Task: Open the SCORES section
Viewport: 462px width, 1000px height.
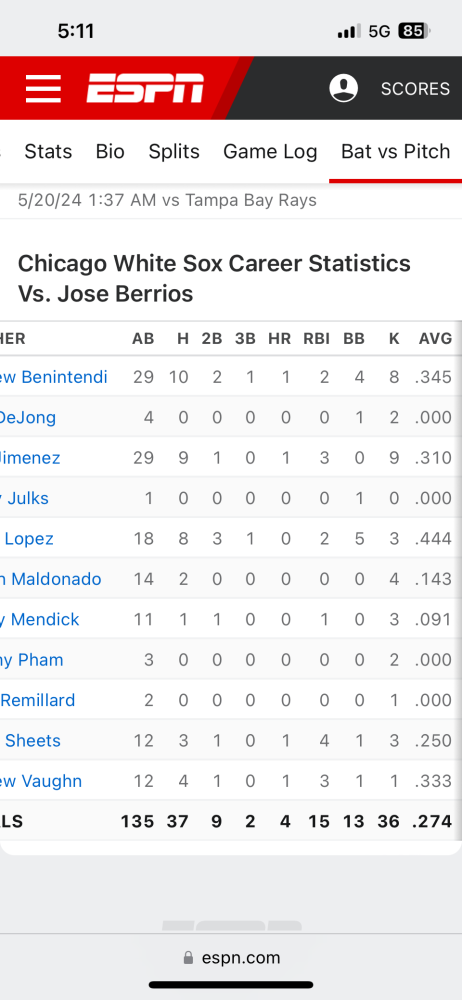Action: (x=415, y=89)
